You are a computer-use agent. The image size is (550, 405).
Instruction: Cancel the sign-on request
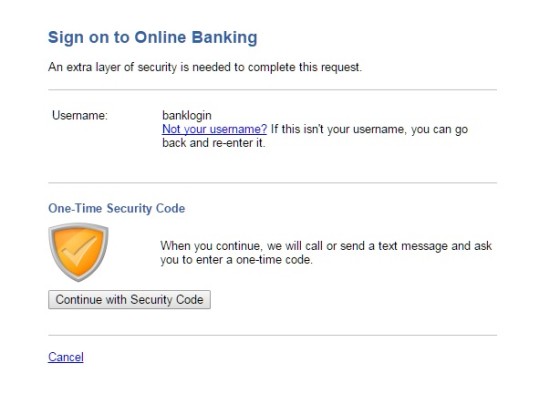pyautogui.click(x=66, y=357)
